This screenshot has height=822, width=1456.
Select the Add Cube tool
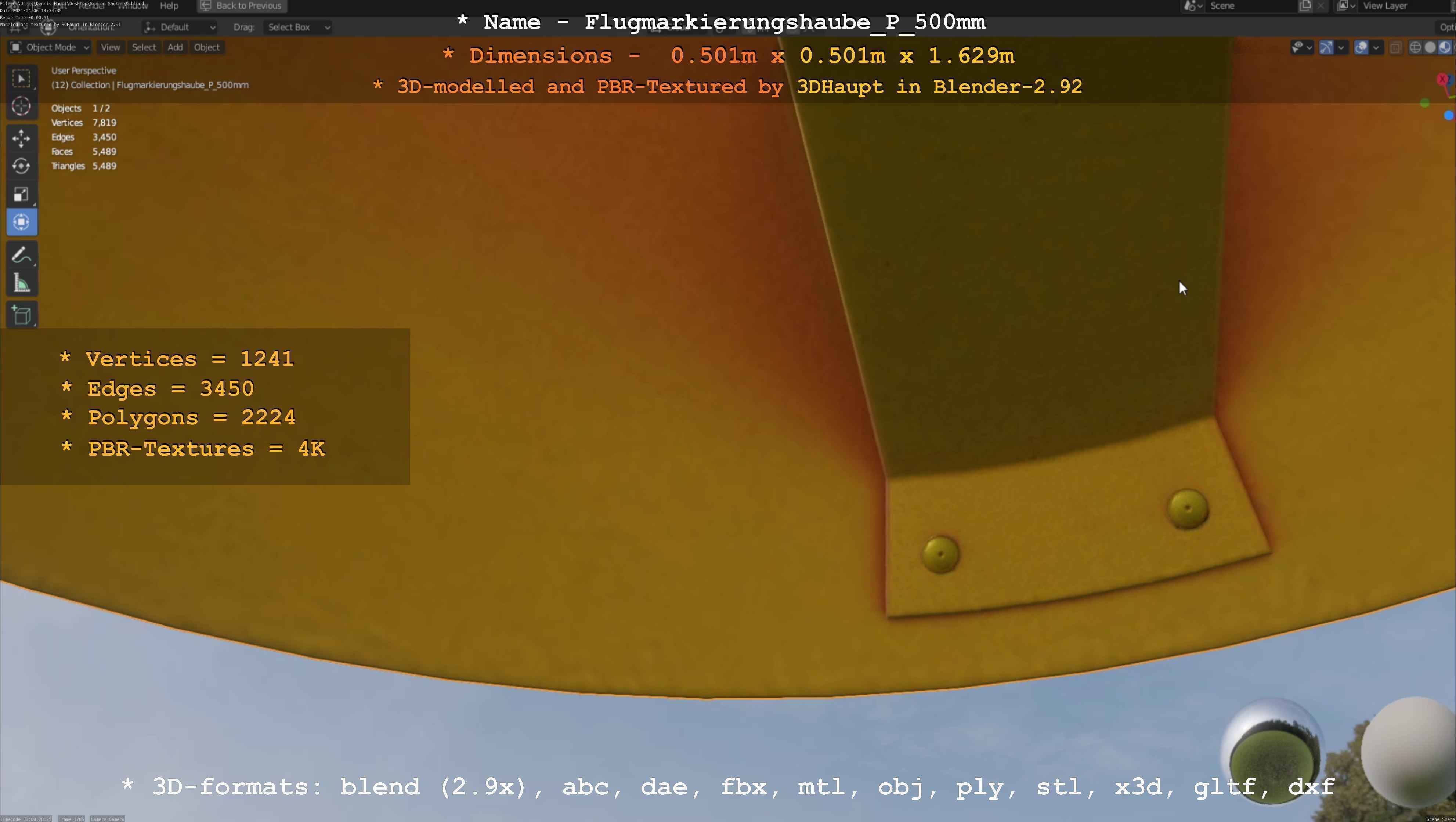(x=21, y=315)
